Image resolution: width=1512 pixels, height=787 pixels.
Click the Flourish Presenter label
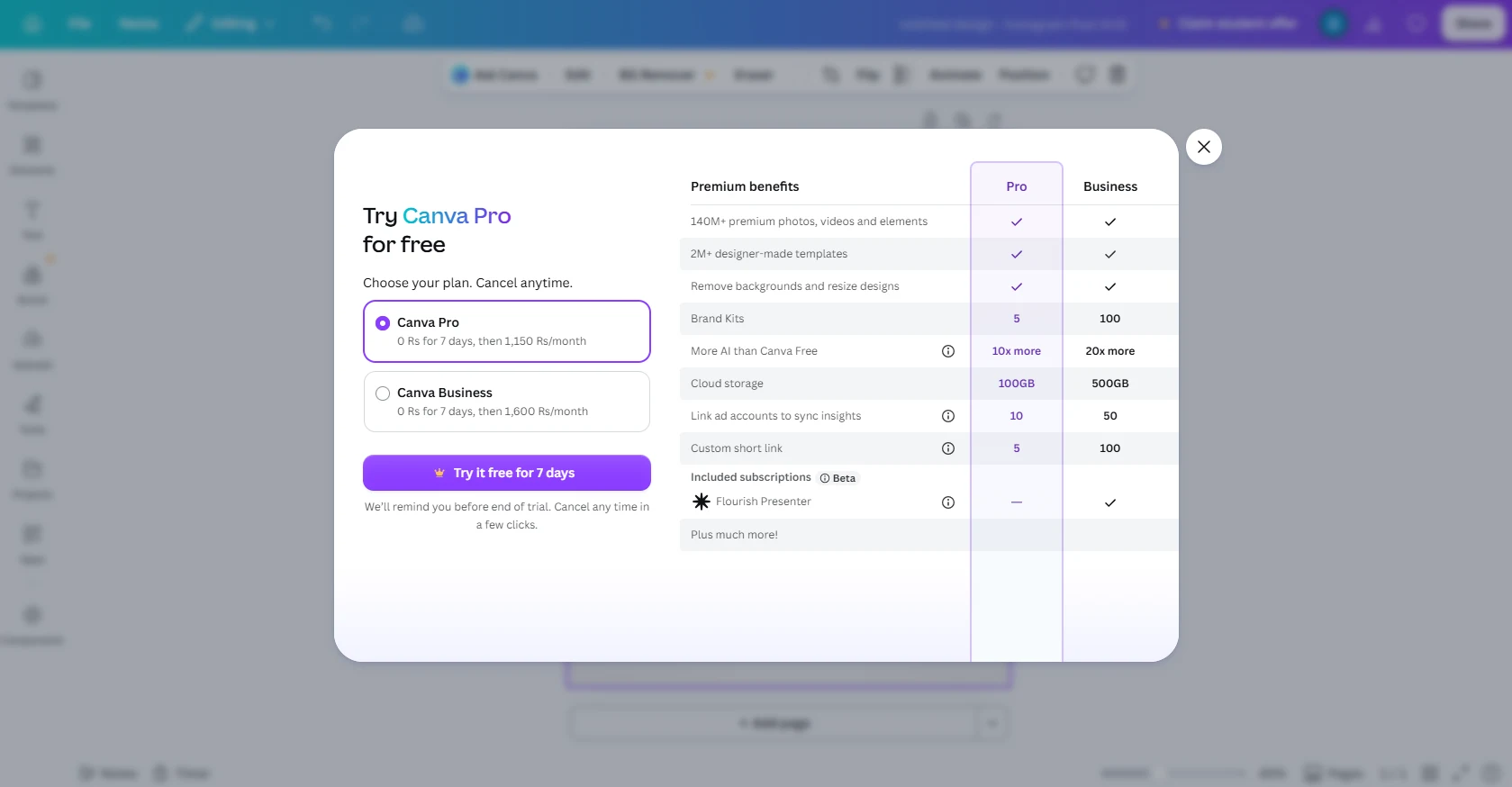(764, 502)
